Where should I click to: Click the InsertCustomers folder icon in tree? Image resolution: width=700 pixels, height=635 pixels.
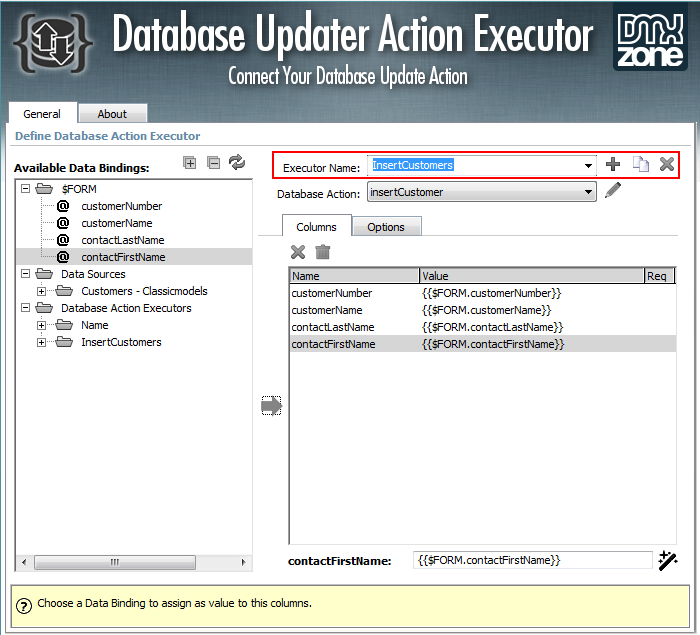point(64,342)
